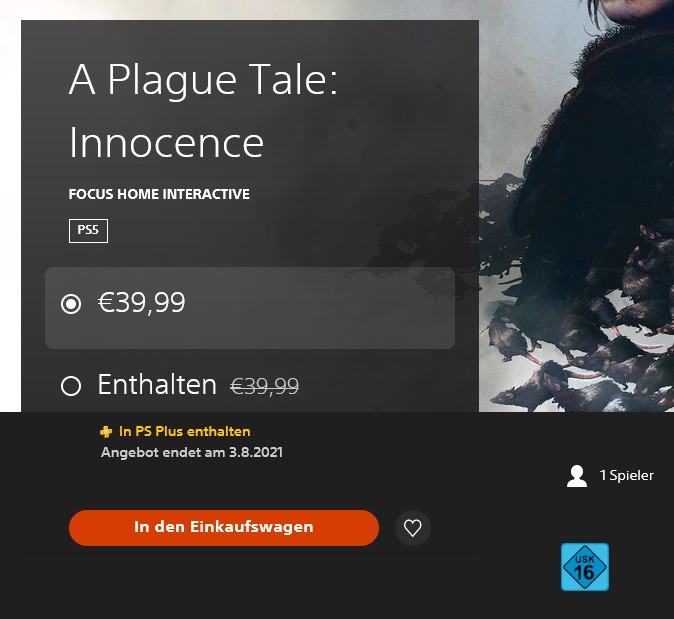This screenshot has height=619, width=674.
Task: Click the yellow PS Plus plus icon
Action: point(106,432)
